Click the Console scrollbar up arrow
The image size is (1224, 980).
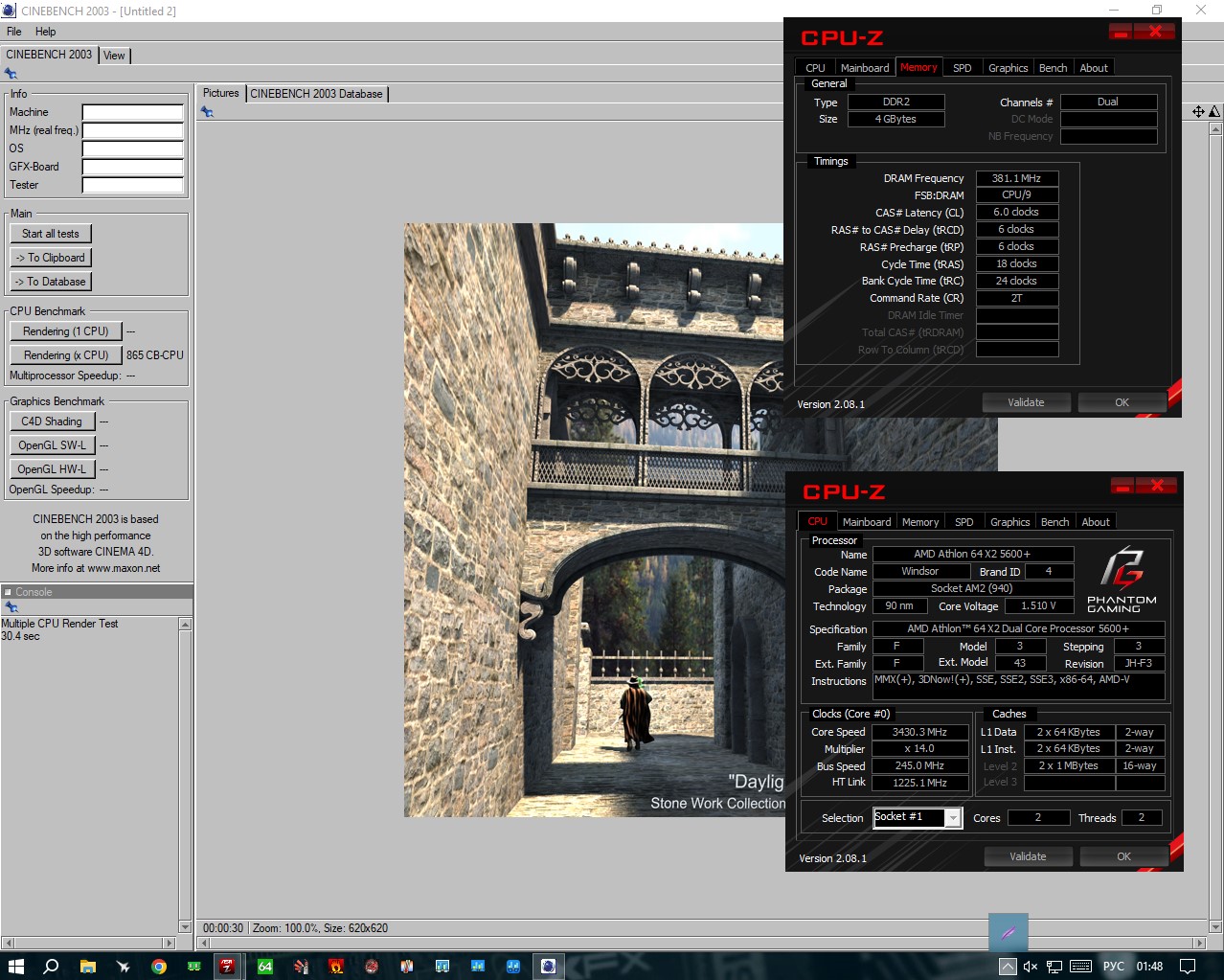pos(186,625)
